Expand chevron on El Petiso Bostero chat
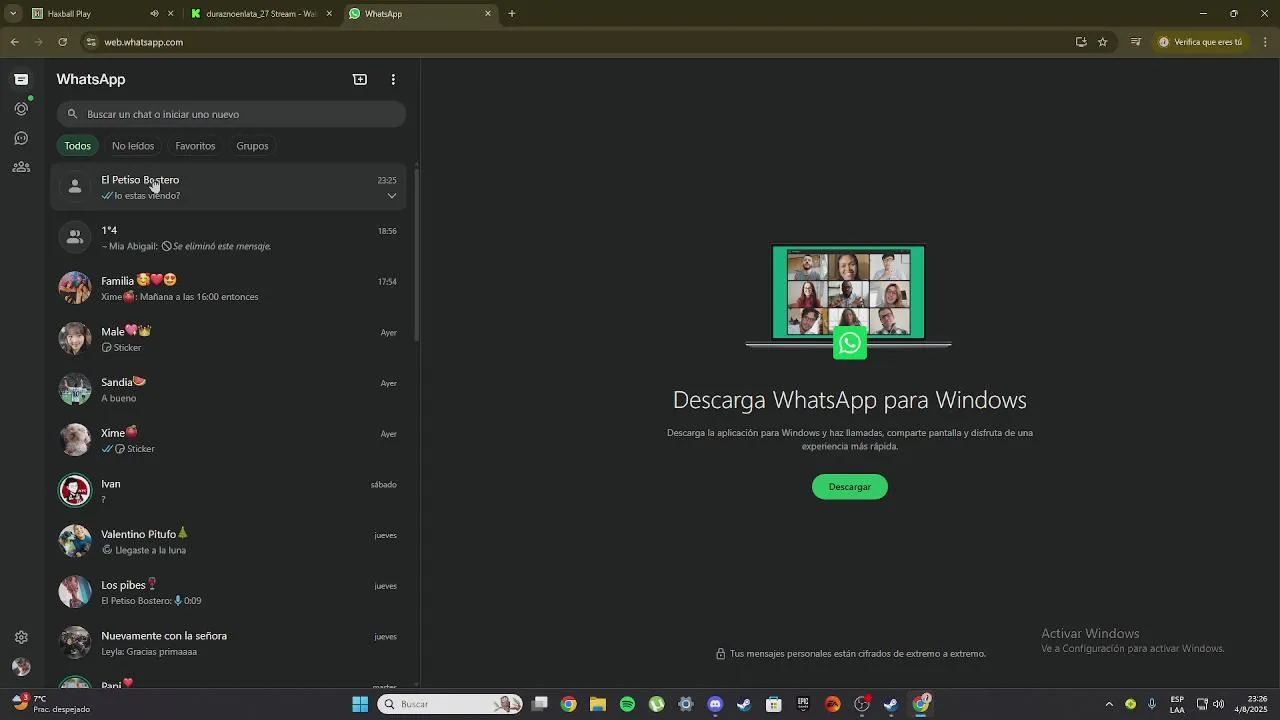 pyautogui.click(x=392, y=196)
